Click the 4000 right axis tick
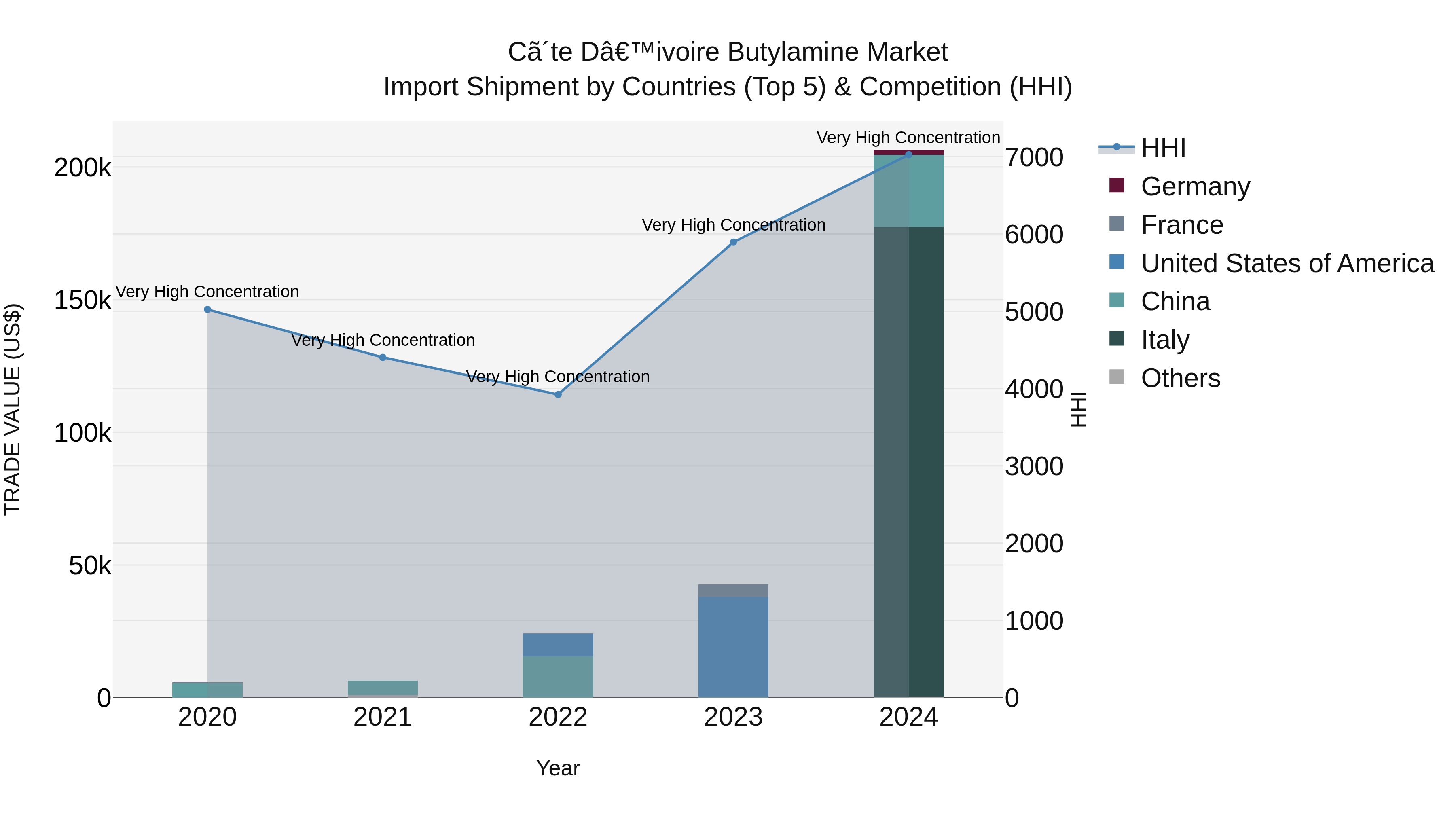Screen dimensions: 1456x819 [1034, 389]
